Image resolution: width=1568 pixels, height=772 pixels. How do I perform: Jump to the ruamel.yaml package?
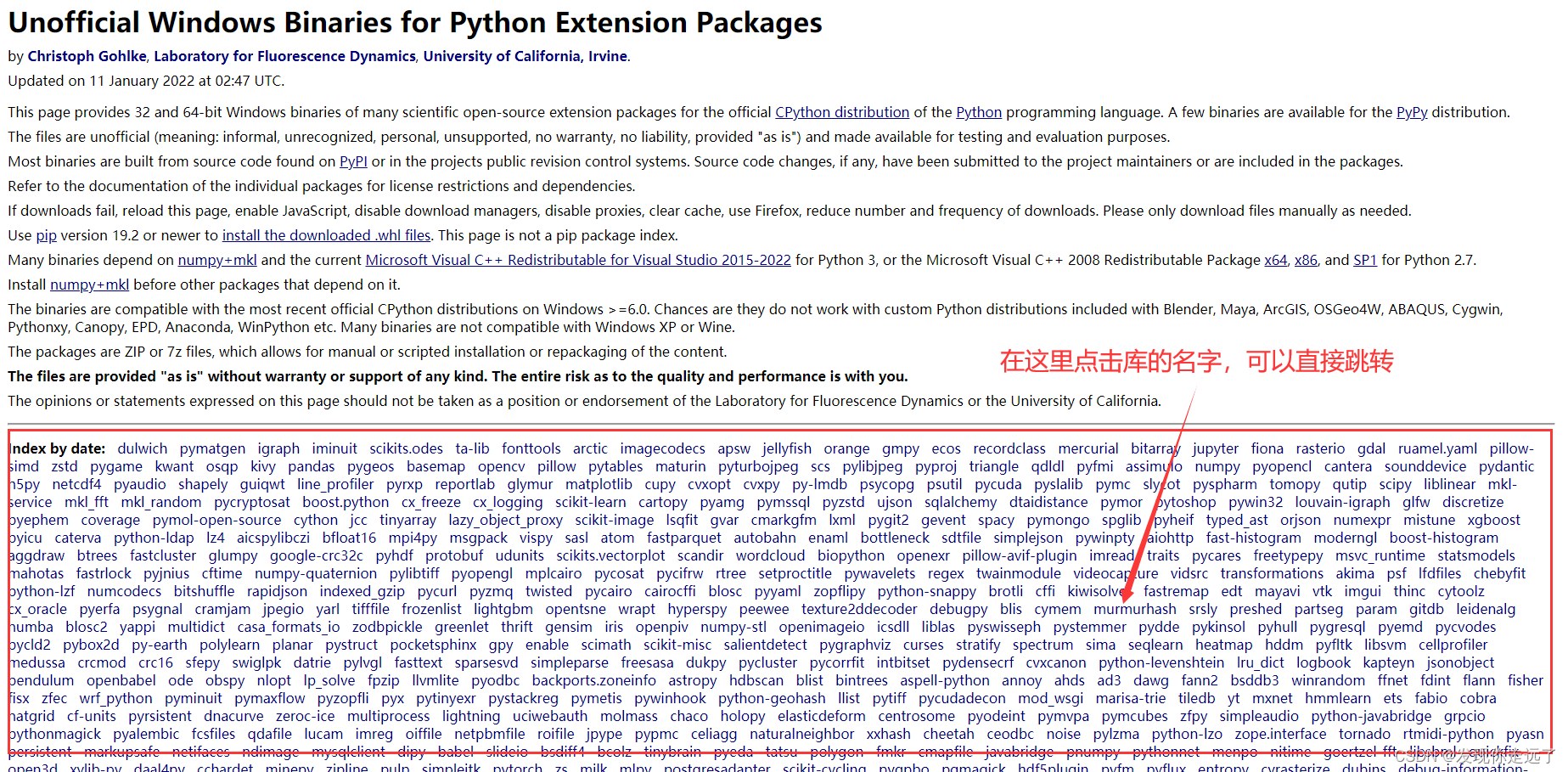[1437, 448]
